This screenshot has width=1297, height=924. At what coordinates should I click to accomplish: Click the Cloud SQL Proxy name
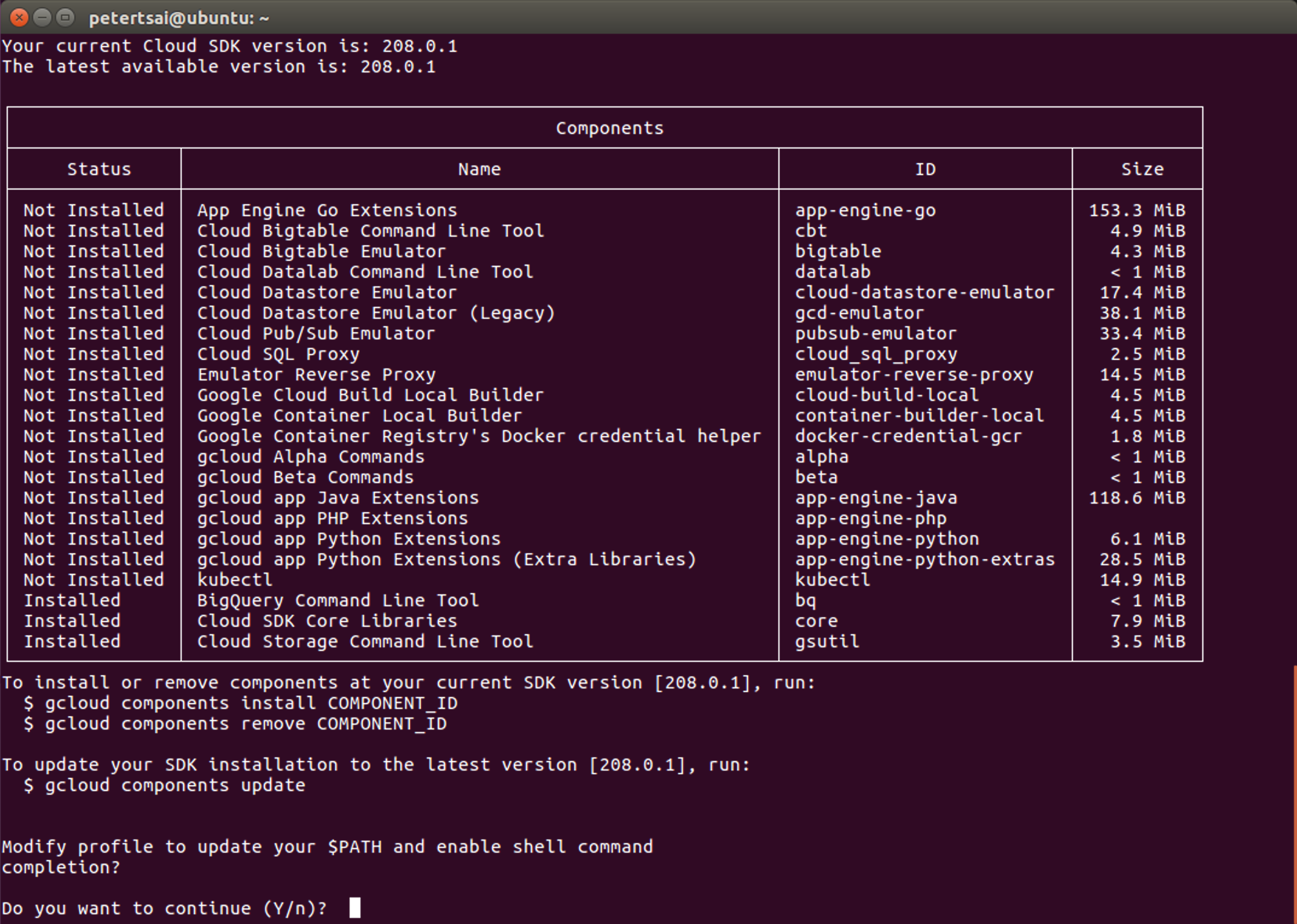coord(278,354)
